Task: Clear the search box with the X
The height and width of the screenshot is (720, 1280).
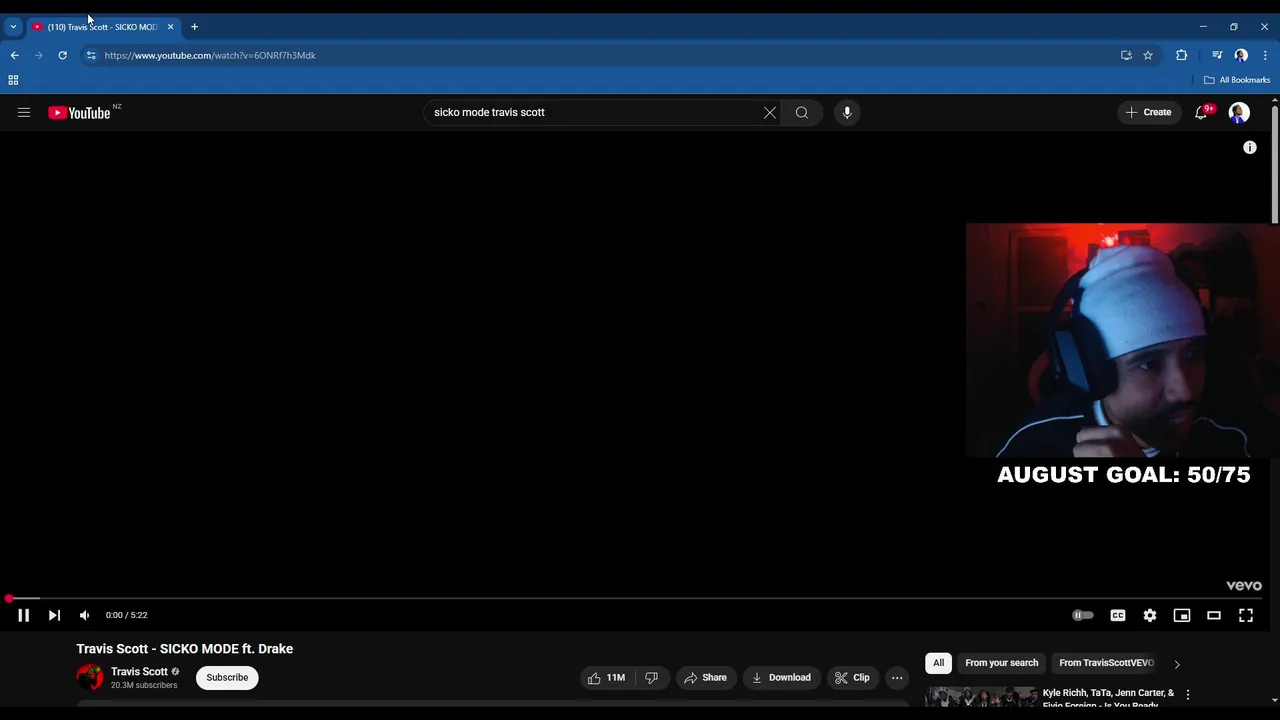Action: (770, 113)
